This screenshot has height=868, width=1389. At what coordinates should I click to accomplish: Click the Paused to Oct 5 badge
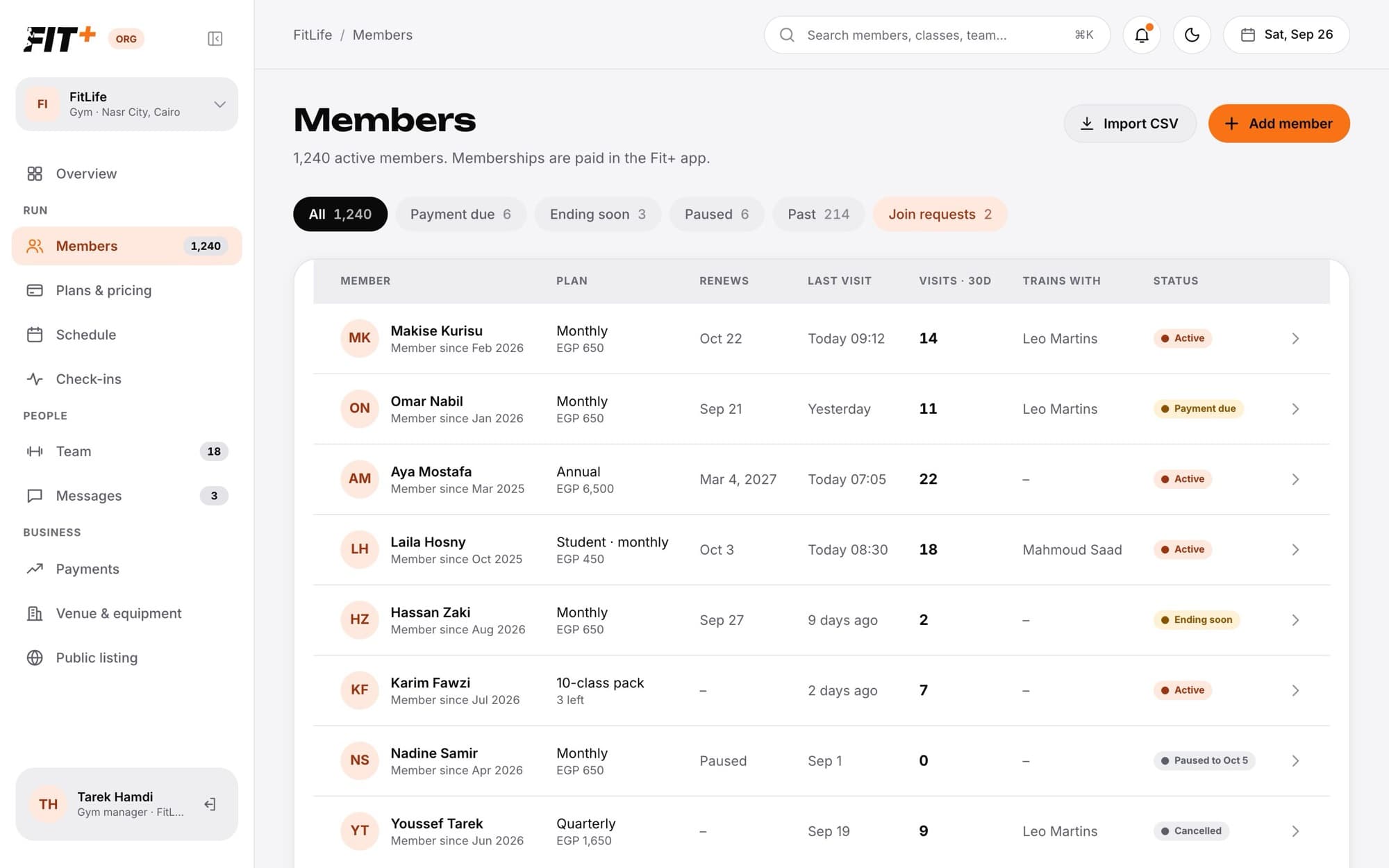(1204, 760)
